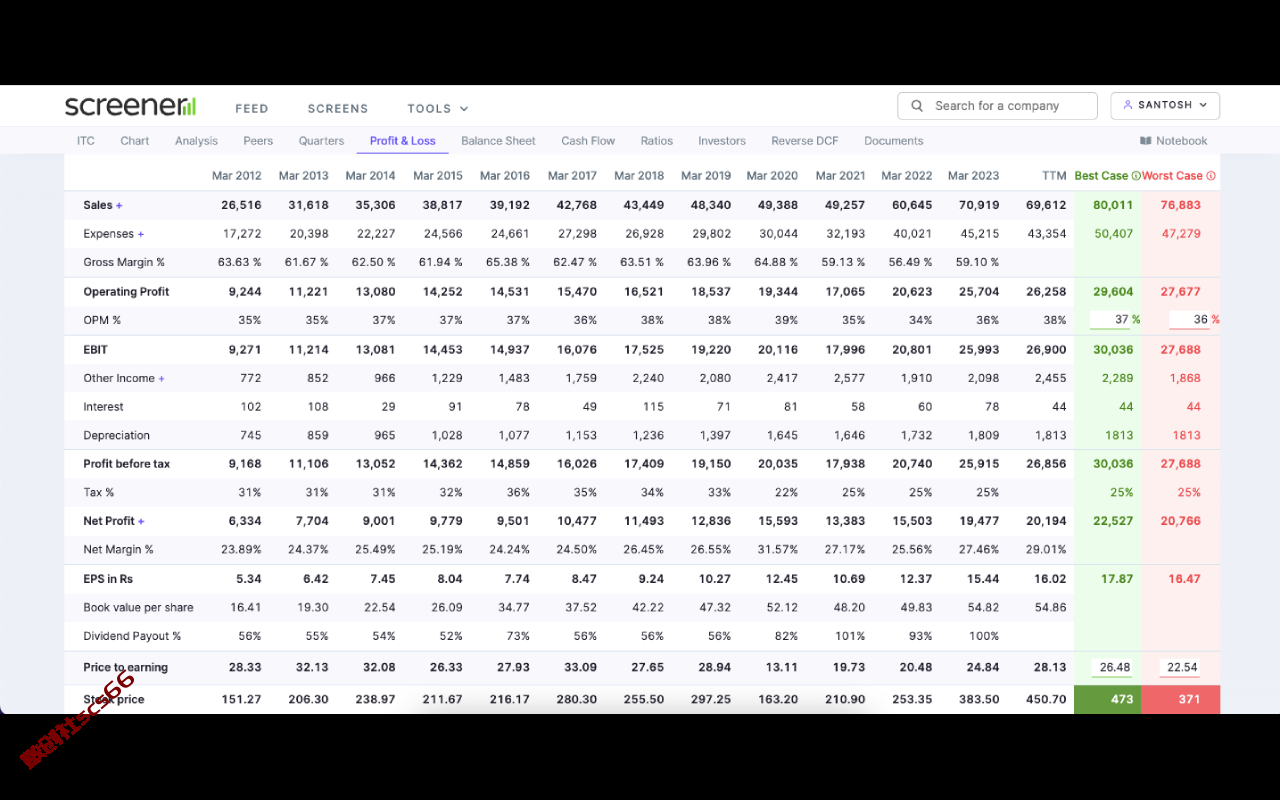The width and height of the screenshot is (1280, 800).
Task: Click the EPS in Rs row label
Action: click(108, 579)
